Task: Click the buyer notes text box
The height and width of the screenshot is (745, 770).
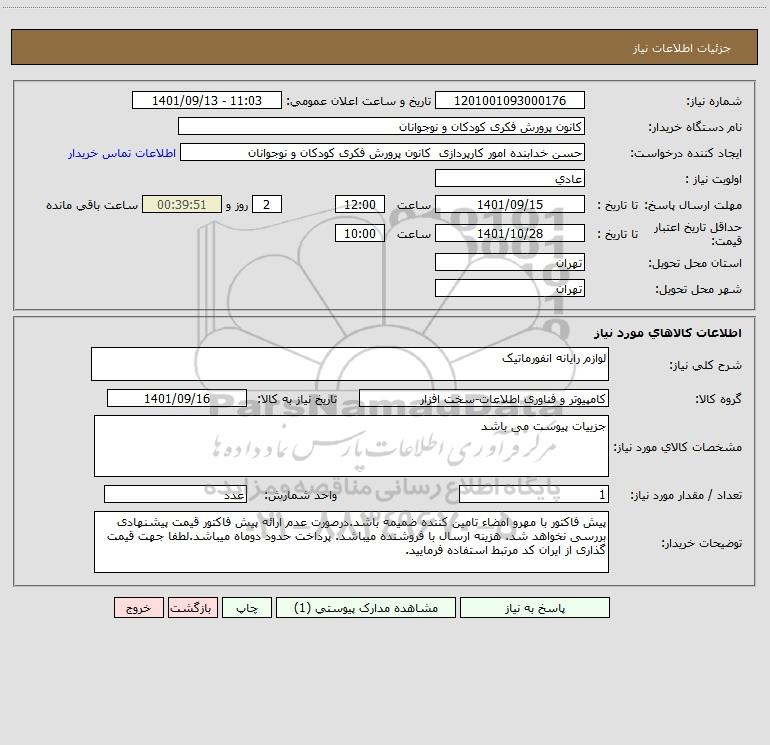Action: point(351,542)
